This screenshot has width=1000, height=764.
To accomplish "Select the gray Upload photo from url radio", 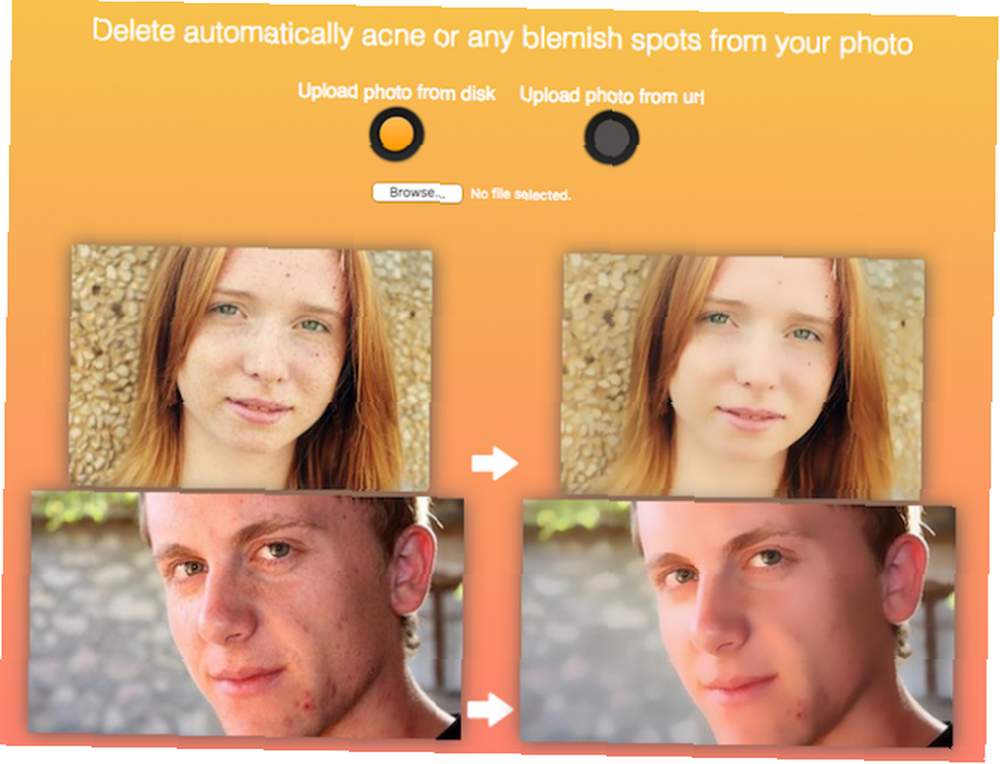I will click(x=611, y=138).
